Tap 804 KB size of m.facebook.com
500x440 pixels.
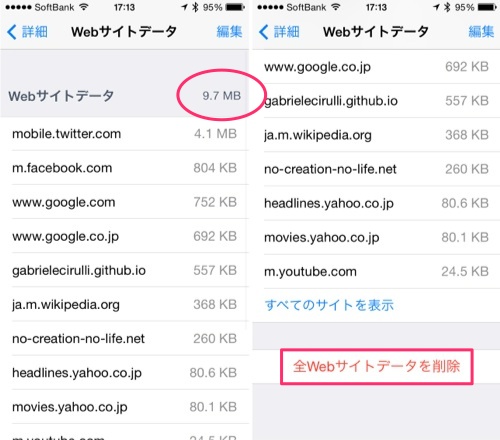click(215, 168)
